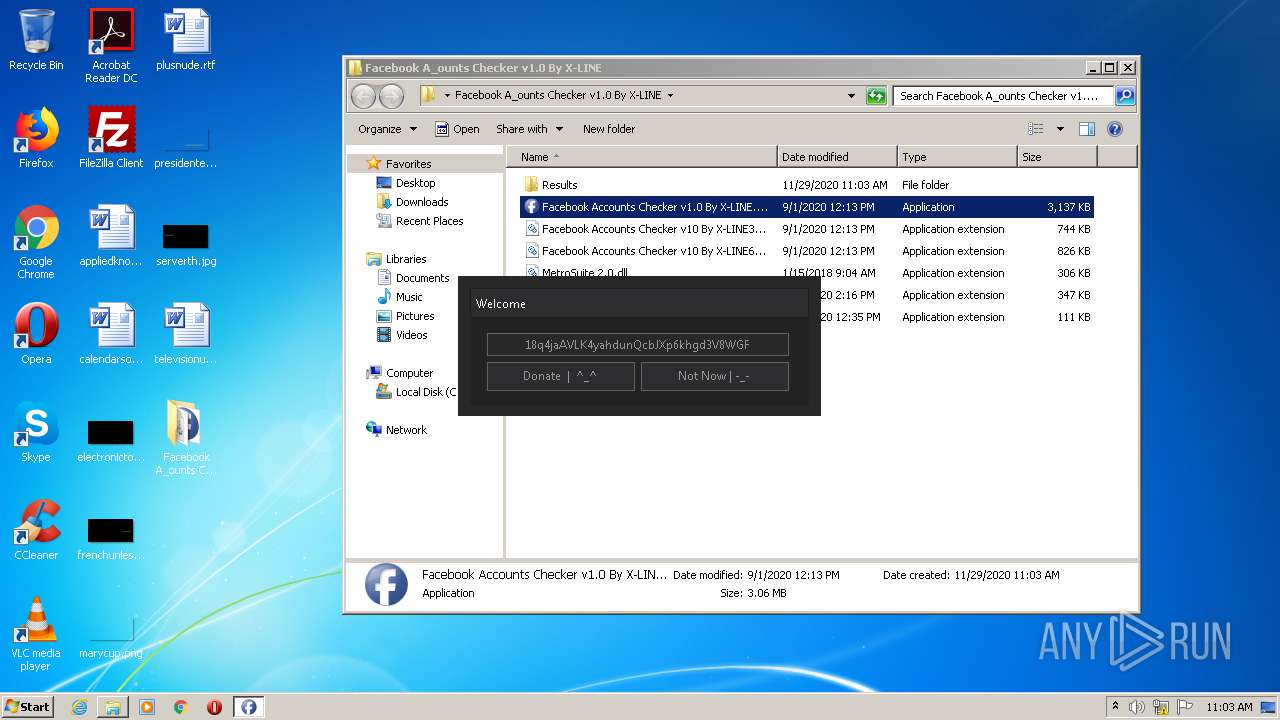Change view using the views icon
Screen dimensions: 1280x720
1036,129
